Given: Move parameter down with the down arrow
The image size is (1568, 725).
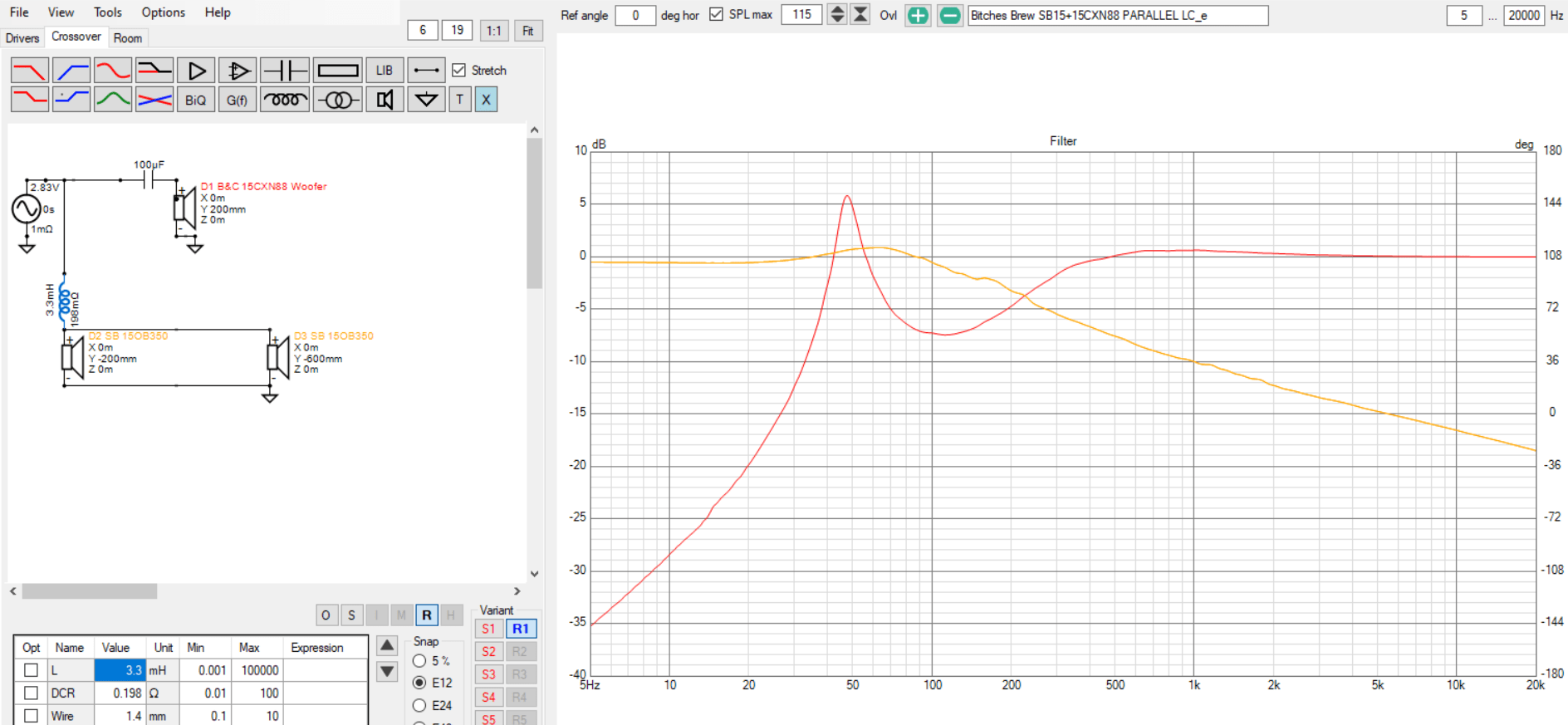Looking at the screenshot, I should pyautogui.click(x=387, y=671).
